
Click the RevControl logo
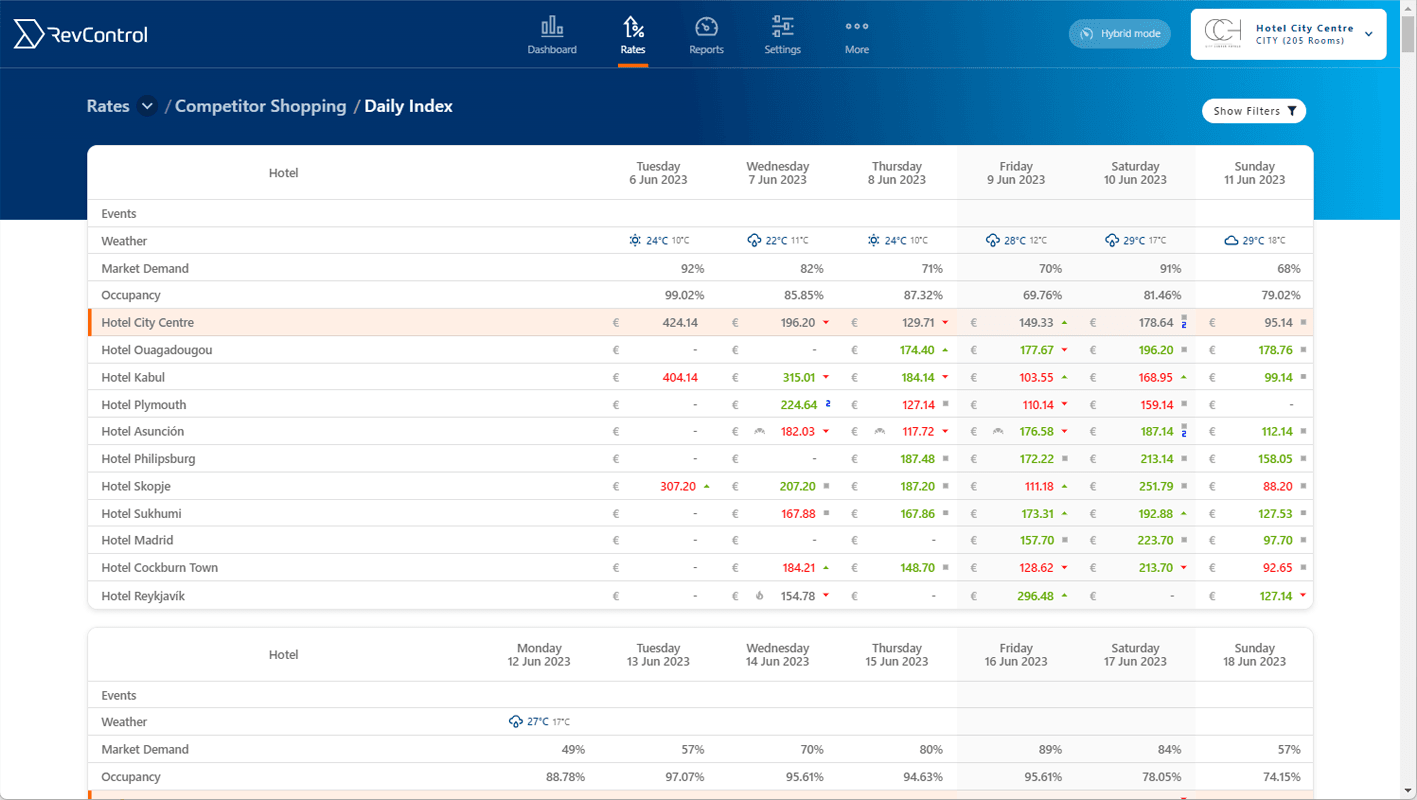coord(80,33)
